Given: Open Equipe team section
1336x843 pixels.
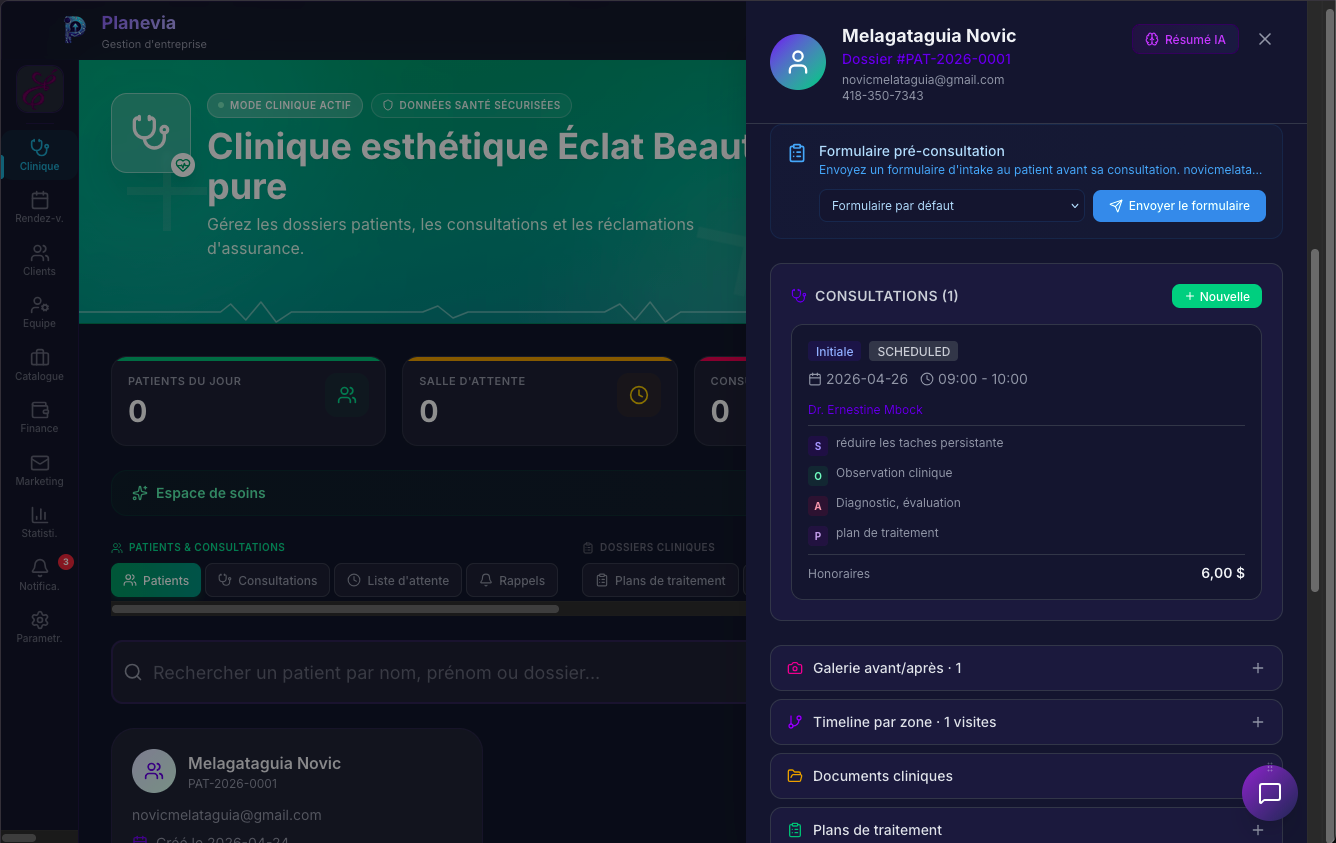Looking at the screenshot, I should point(40,312).
